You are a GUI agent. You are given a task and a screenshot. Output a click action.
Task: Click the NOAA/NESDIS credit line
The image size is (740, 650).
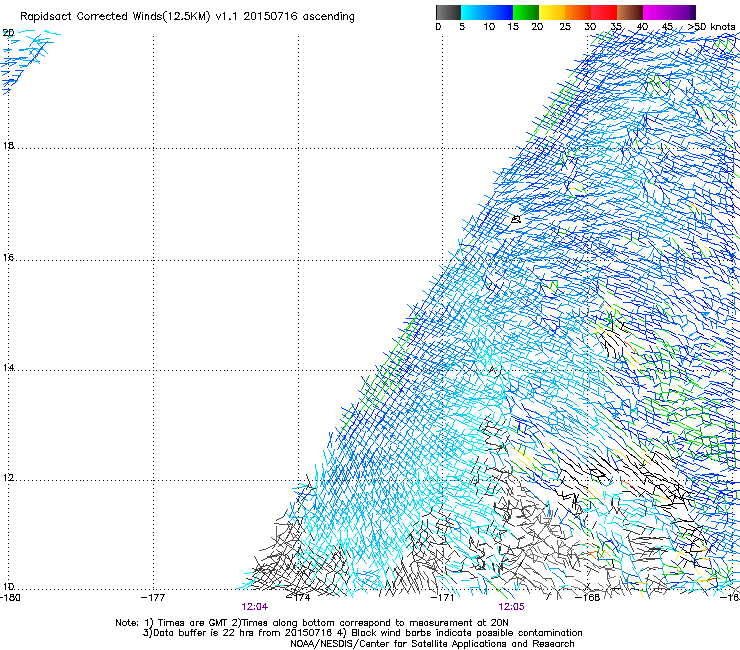coord(432,644)
